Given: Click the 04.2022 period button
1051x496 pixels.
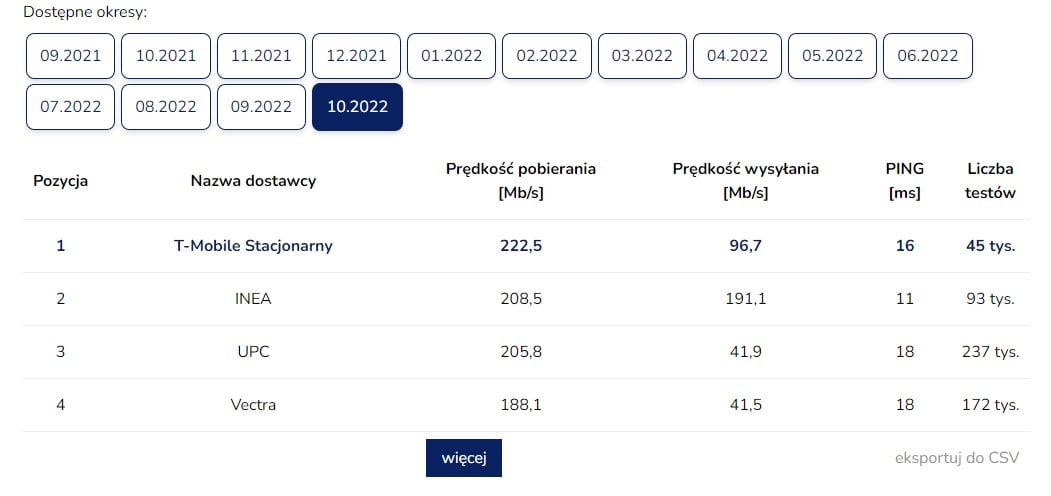Looking at the screenshot, I should (x=738, y=56).
